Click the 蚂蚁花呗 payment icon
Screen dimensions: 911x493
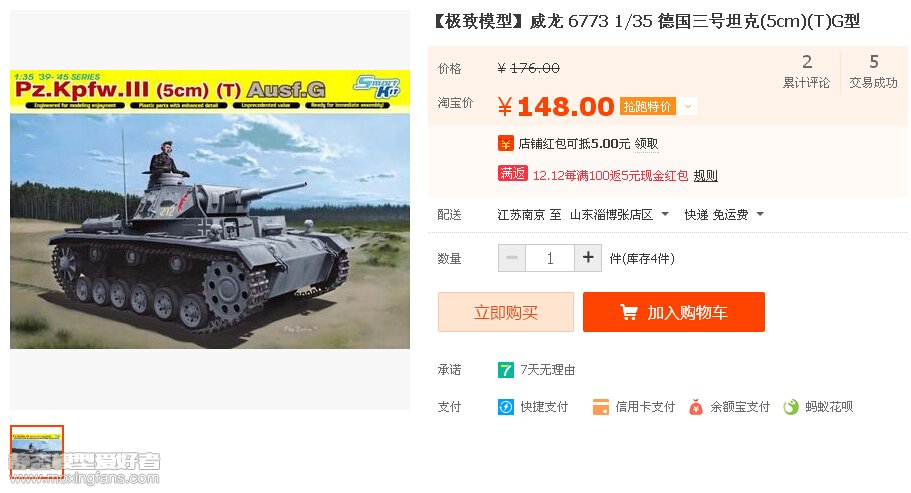(791, 407)
